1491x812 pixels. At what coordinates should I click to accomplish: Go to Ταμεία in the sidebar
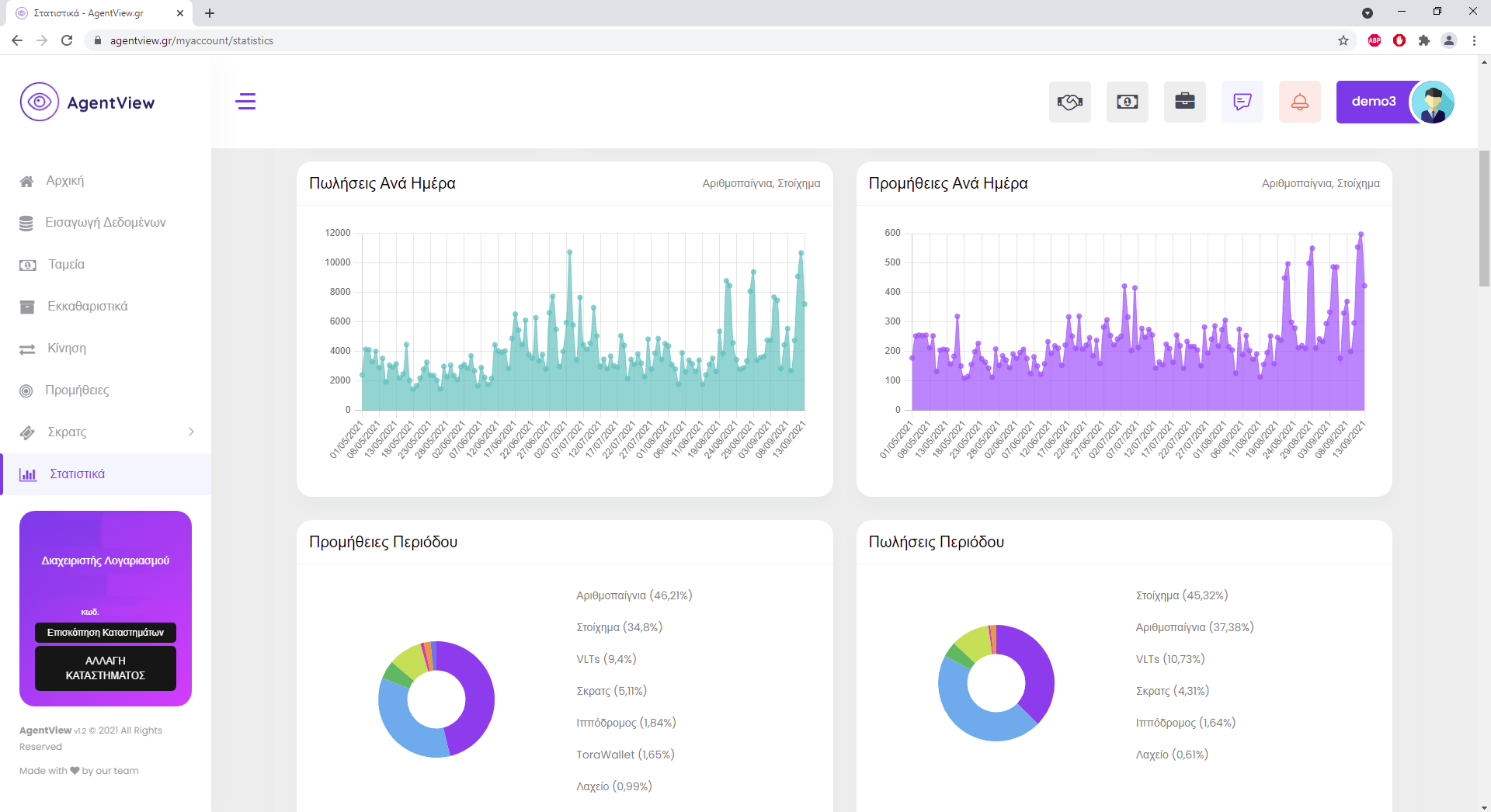coord(66,265)
